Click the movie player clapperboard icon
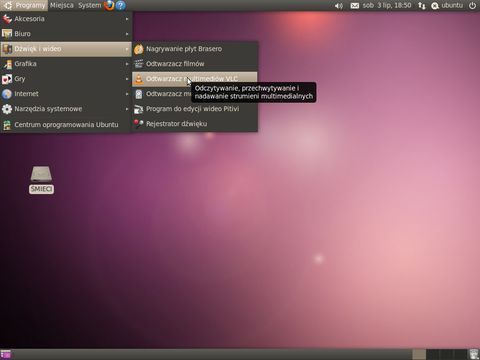This screenshot has height=360, width=480. click(139, 64)
